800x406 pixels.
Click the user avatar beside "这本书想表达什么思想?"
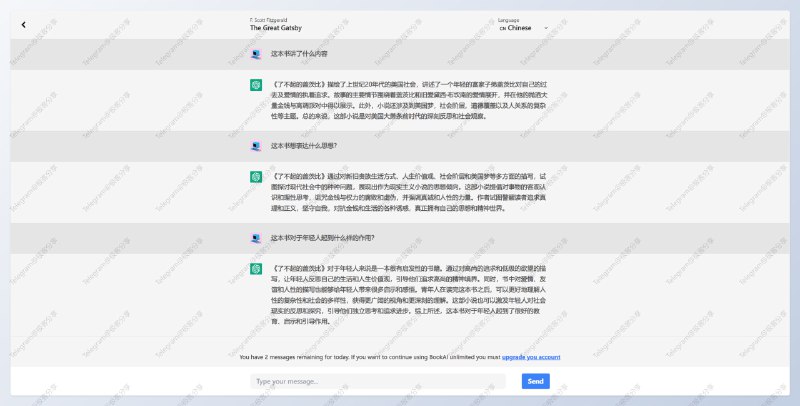[x=256, y=146]
